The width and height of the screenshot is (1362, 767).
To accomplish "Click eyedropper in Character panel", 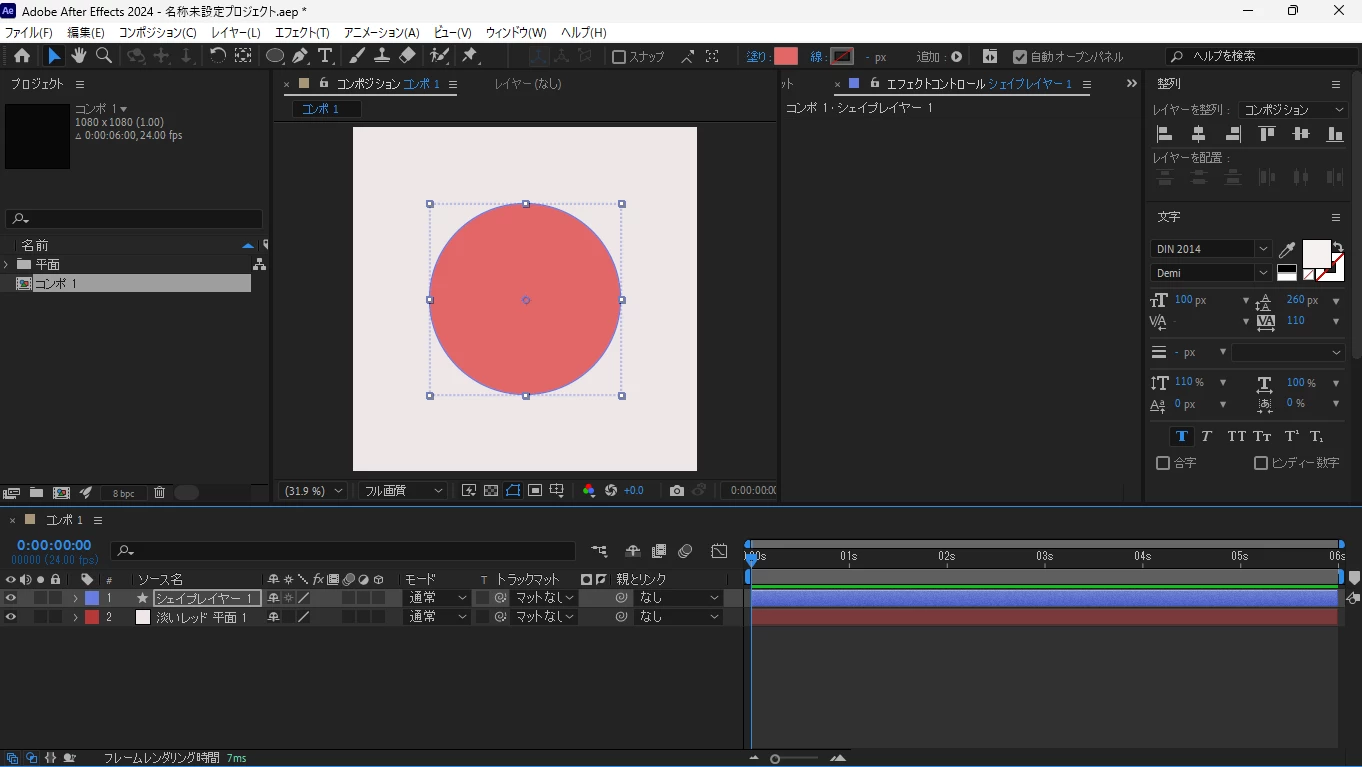I will [1287, 250].
